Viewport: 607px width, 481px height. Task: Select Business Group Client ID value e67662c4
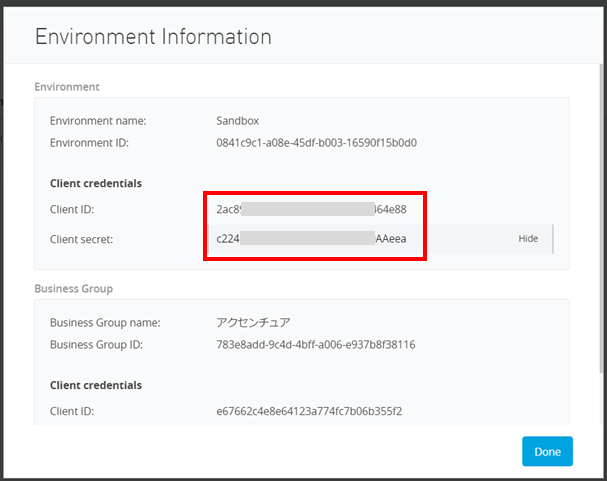[309, 411]
